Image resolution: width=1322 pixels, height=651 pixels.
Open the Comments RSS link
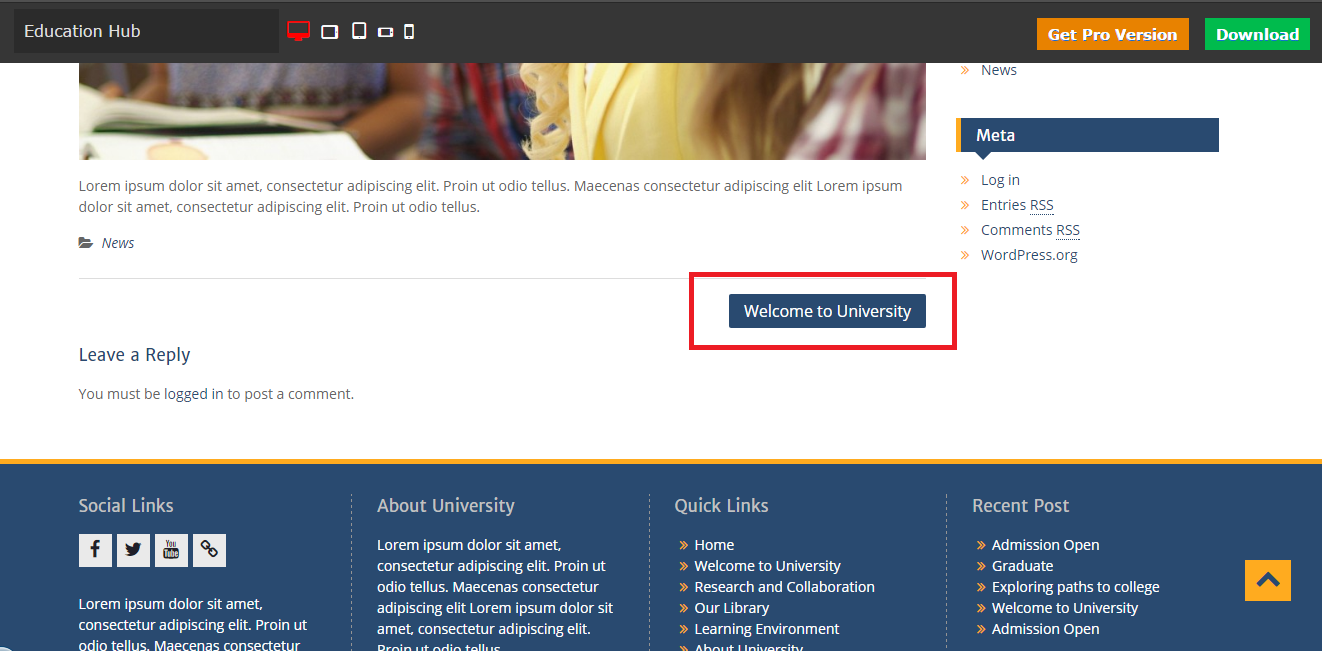(x=1030, y=230)
